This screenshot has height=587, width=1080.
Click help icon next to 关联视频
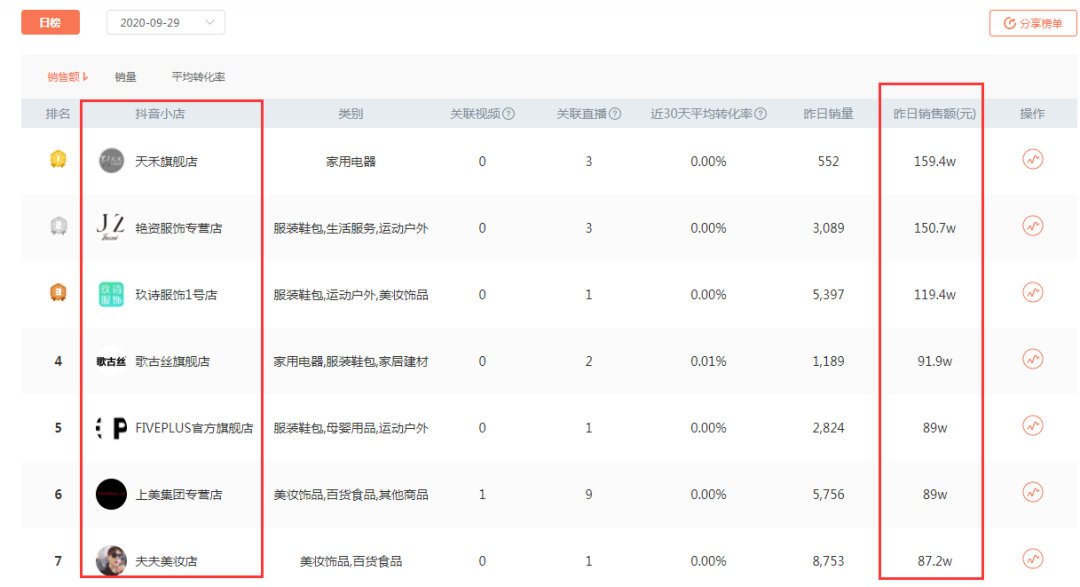508,114
